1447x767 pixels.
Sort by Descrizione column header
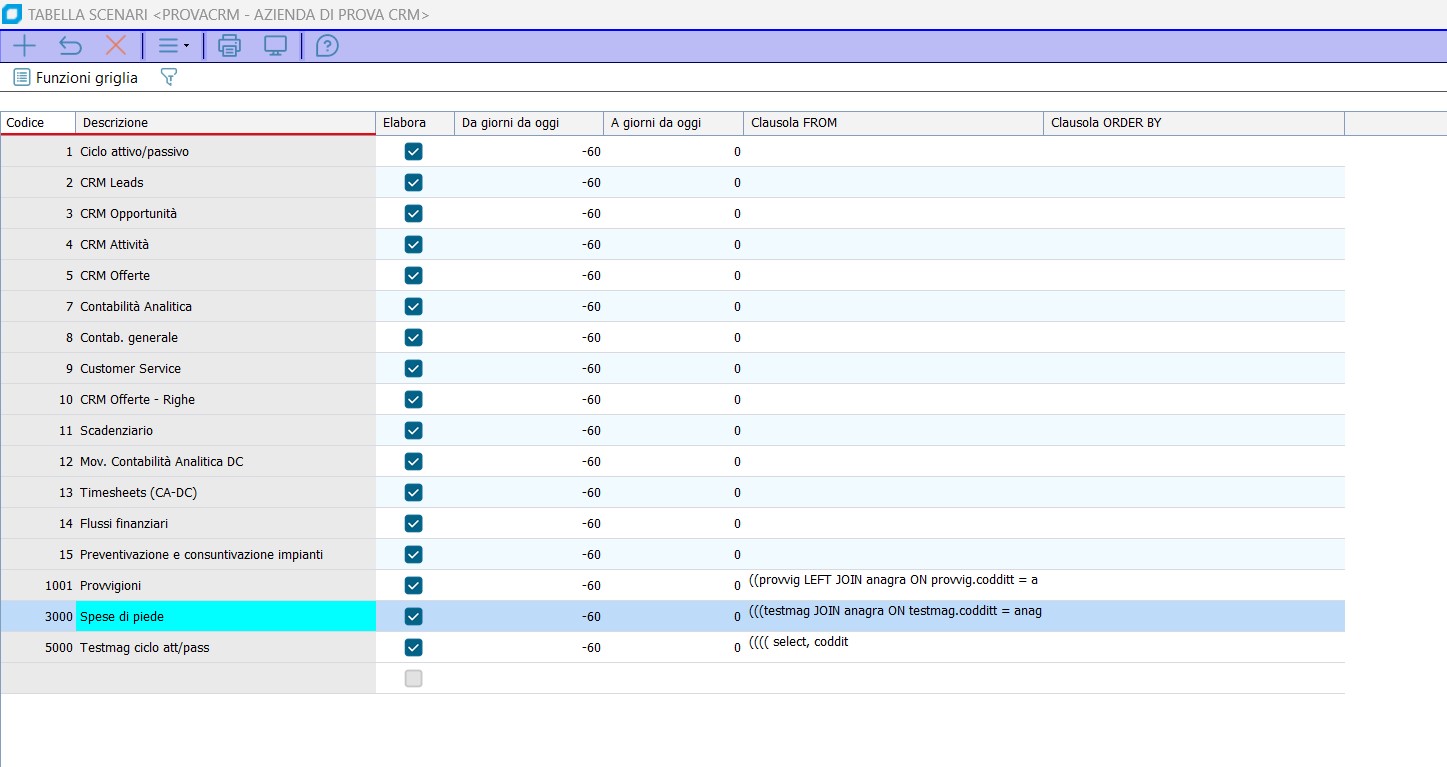click(225, 123)
